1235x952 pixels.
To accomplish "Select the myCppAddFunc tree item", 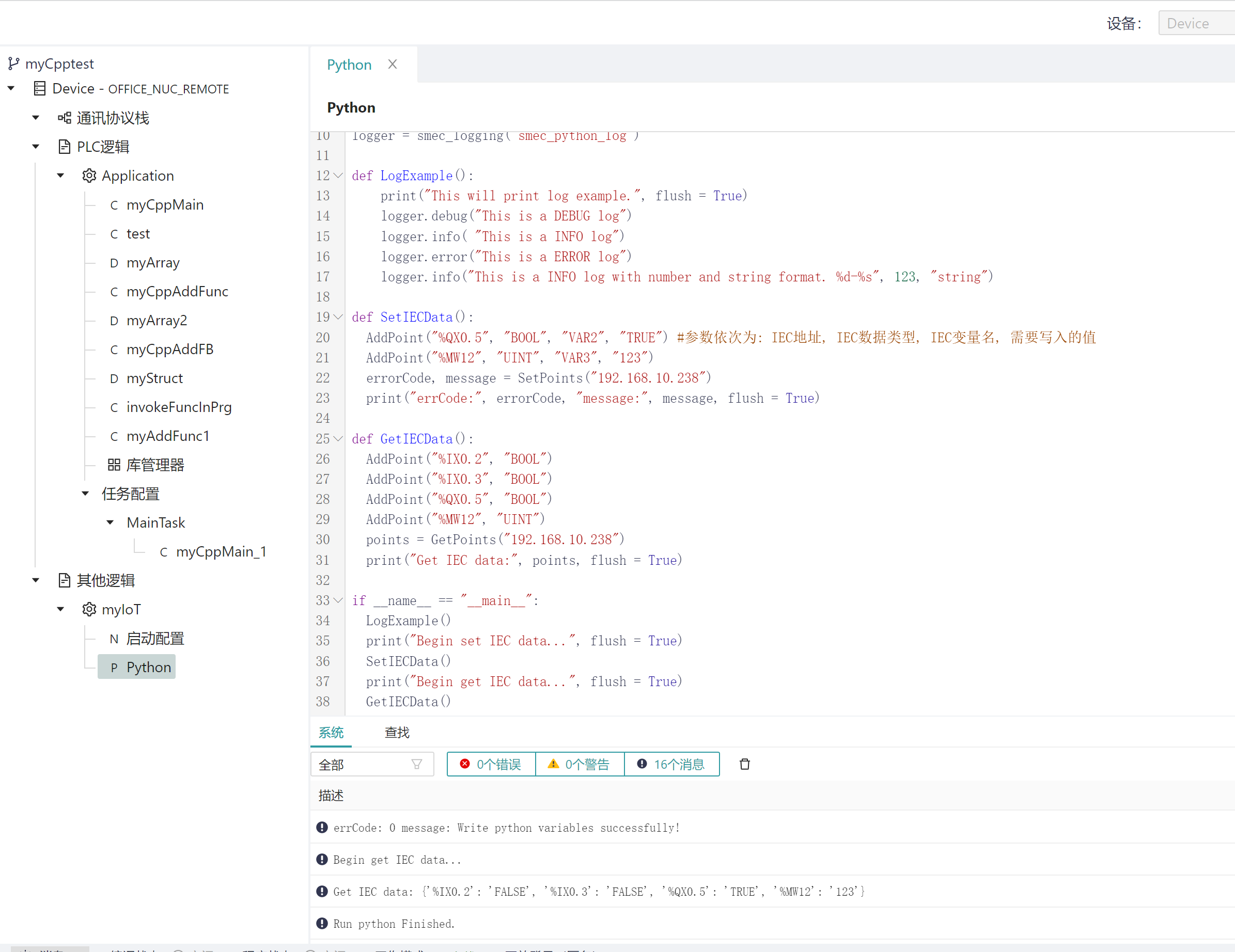I will [177, 292].
